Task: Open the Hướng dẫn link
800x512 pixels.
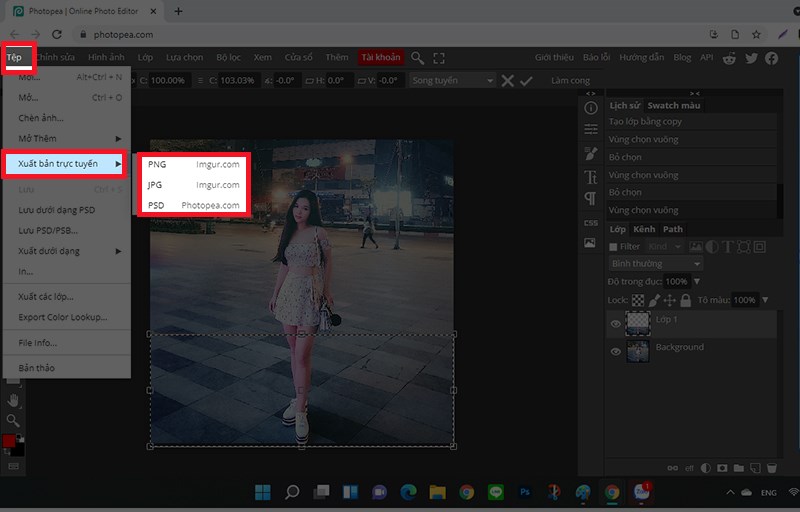Action: click(641, 58)
